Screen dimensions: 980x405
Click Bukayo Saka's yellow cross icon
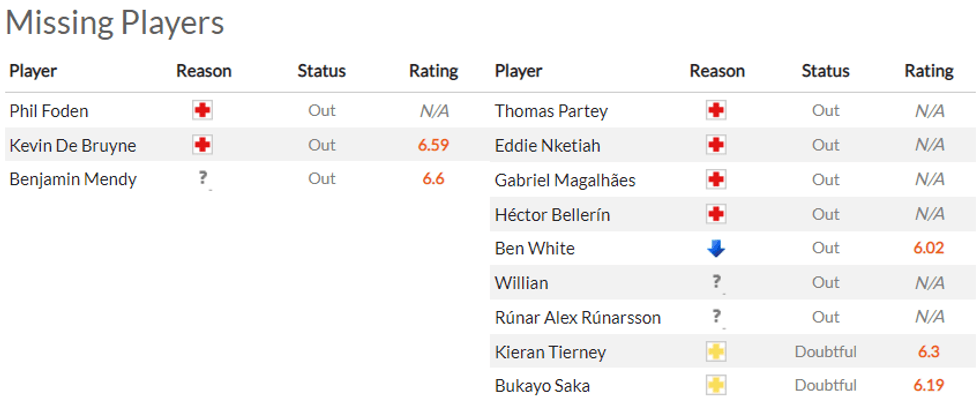[716, 386]
